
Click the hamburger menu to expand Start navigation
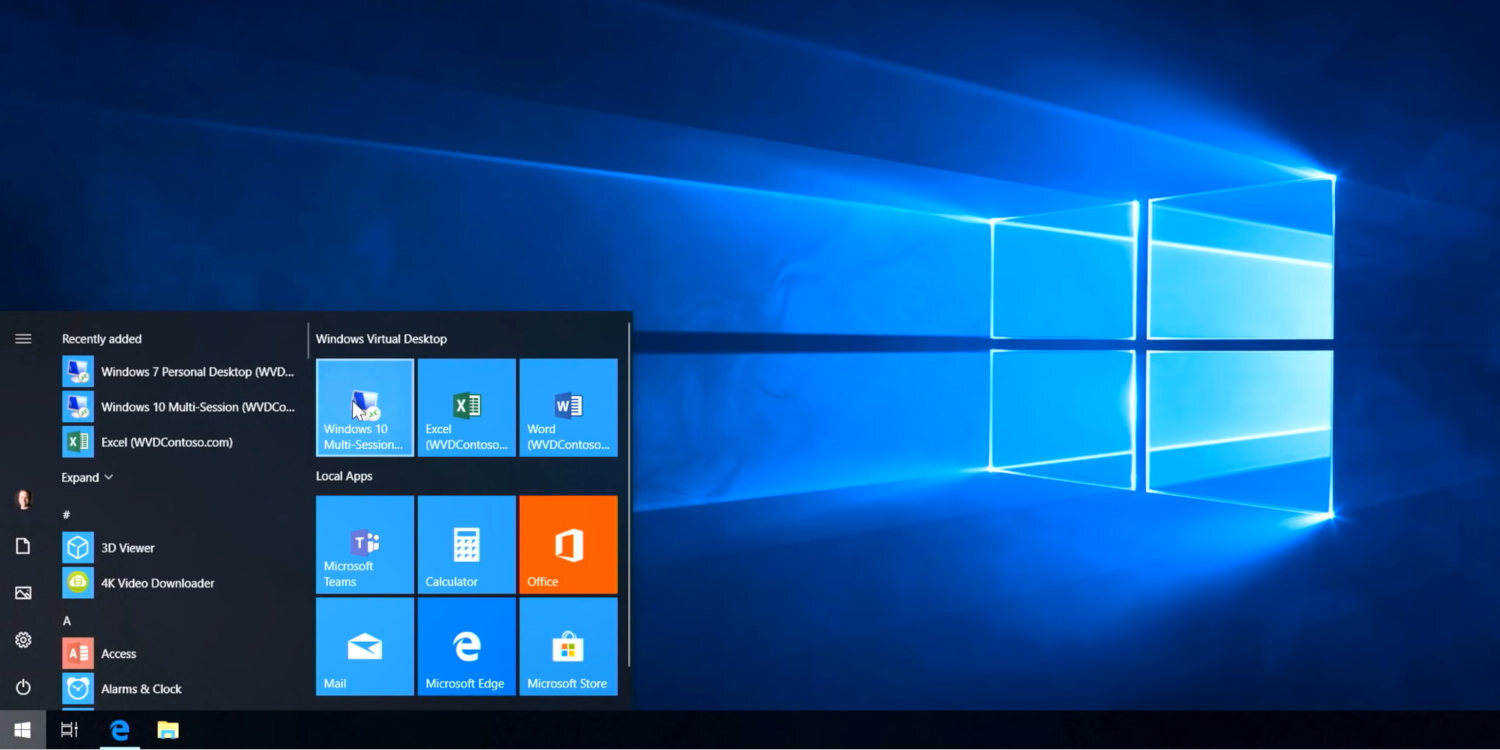coord(22,338)
